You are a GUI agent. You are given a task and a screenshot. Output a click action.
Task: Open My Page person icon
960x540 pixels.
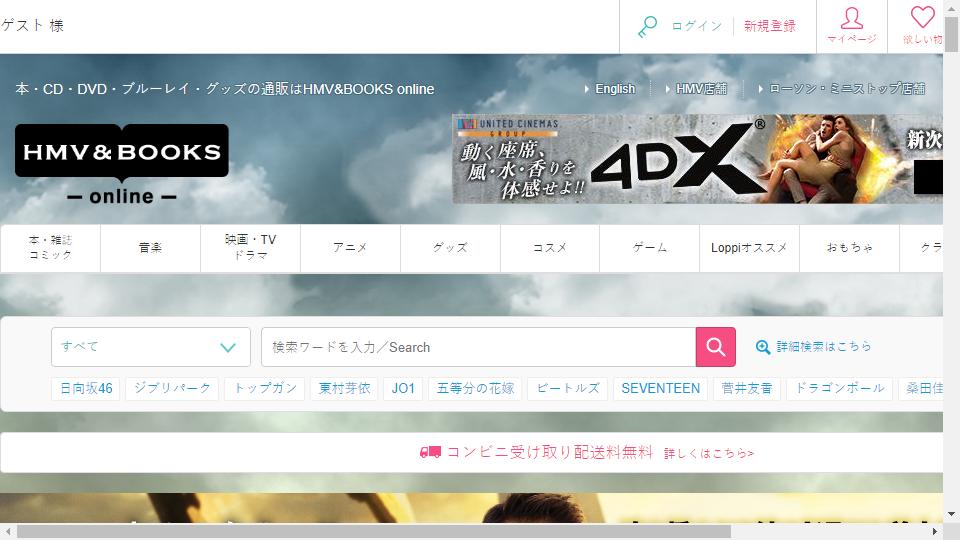click(852, 18)
